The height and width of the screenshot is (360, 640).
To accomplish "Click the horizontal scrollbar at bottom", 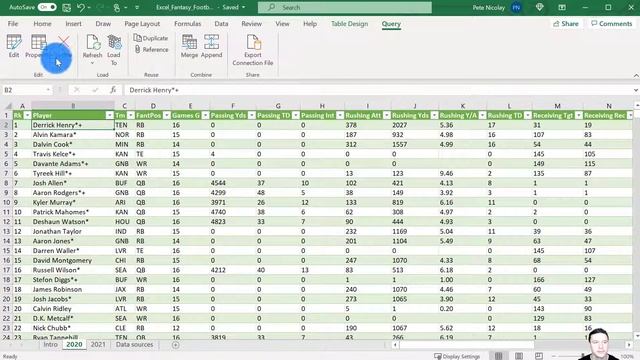I will tap(467, 345).
